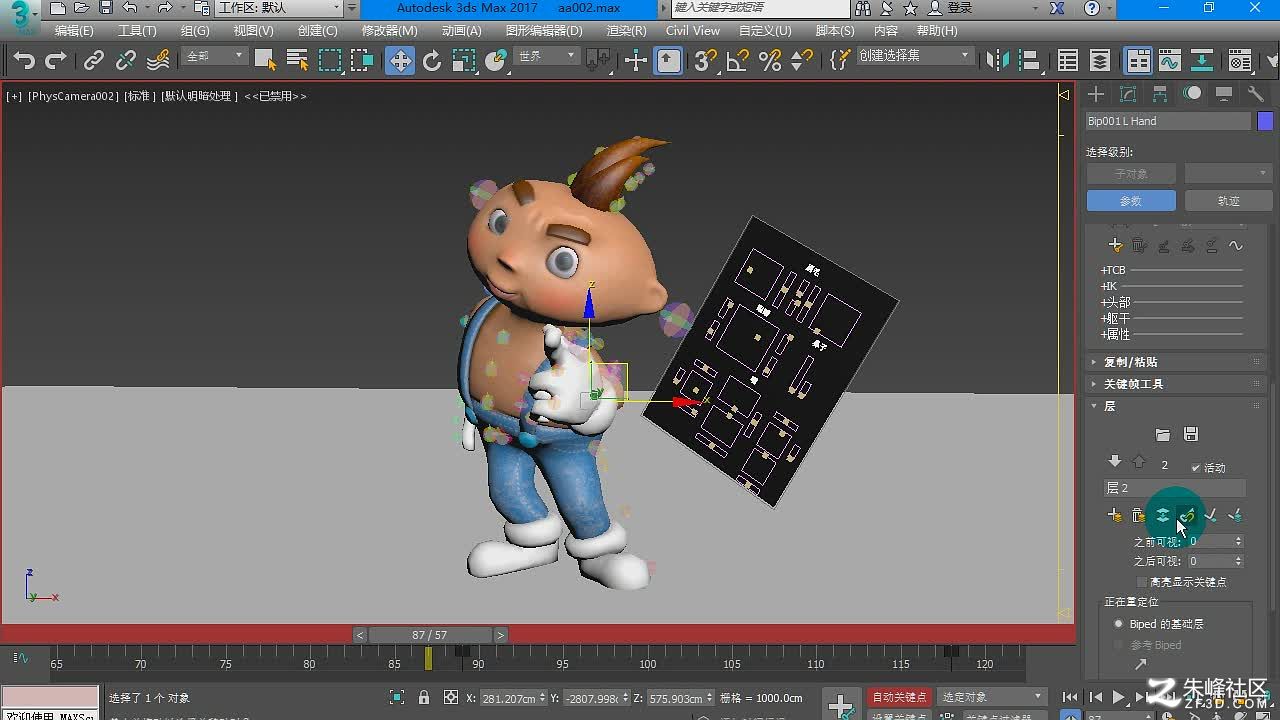Click Collapse layers icon
Viewport: 1280px width, 720px height.
1162,516
